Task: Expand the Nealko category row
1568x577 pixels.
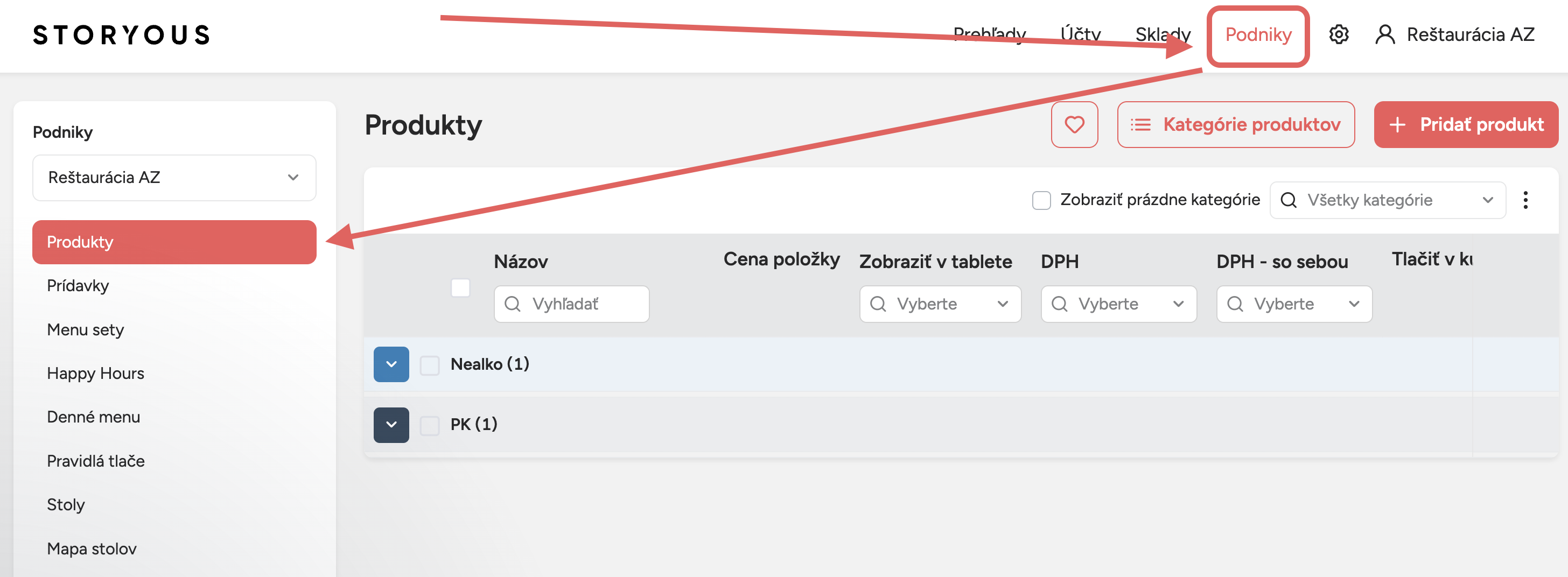Action: point(391,364)
